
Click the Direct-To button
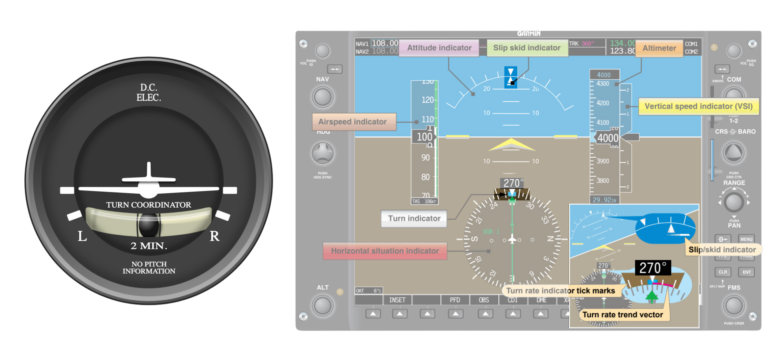point(722,239)
